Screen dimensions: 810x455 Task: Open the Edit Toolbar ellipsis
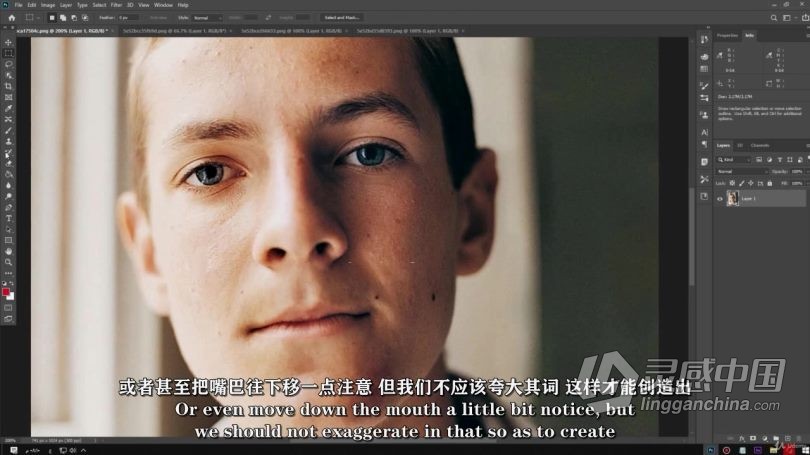[x=8, y=273]
